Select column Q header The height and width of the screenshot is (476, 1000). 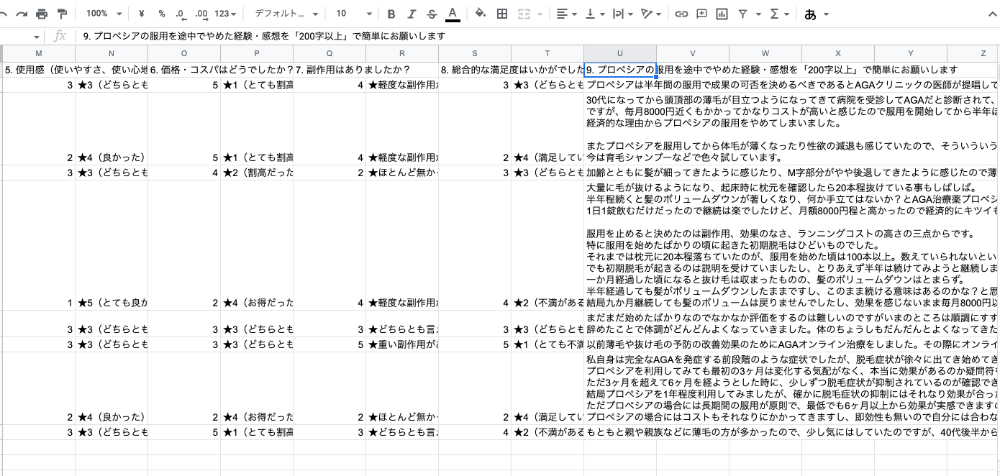[330, 54]
